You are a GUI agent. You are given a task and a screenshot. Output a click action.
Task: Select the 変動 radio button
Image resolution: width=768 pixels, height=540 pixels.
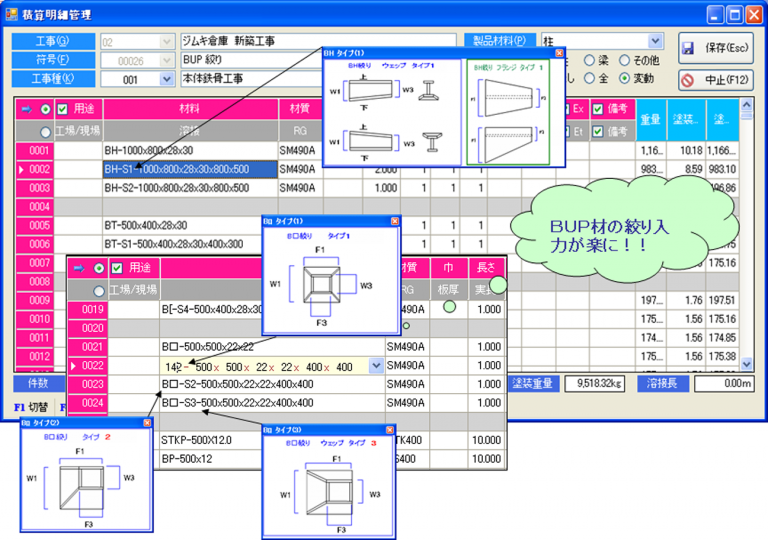624,78
